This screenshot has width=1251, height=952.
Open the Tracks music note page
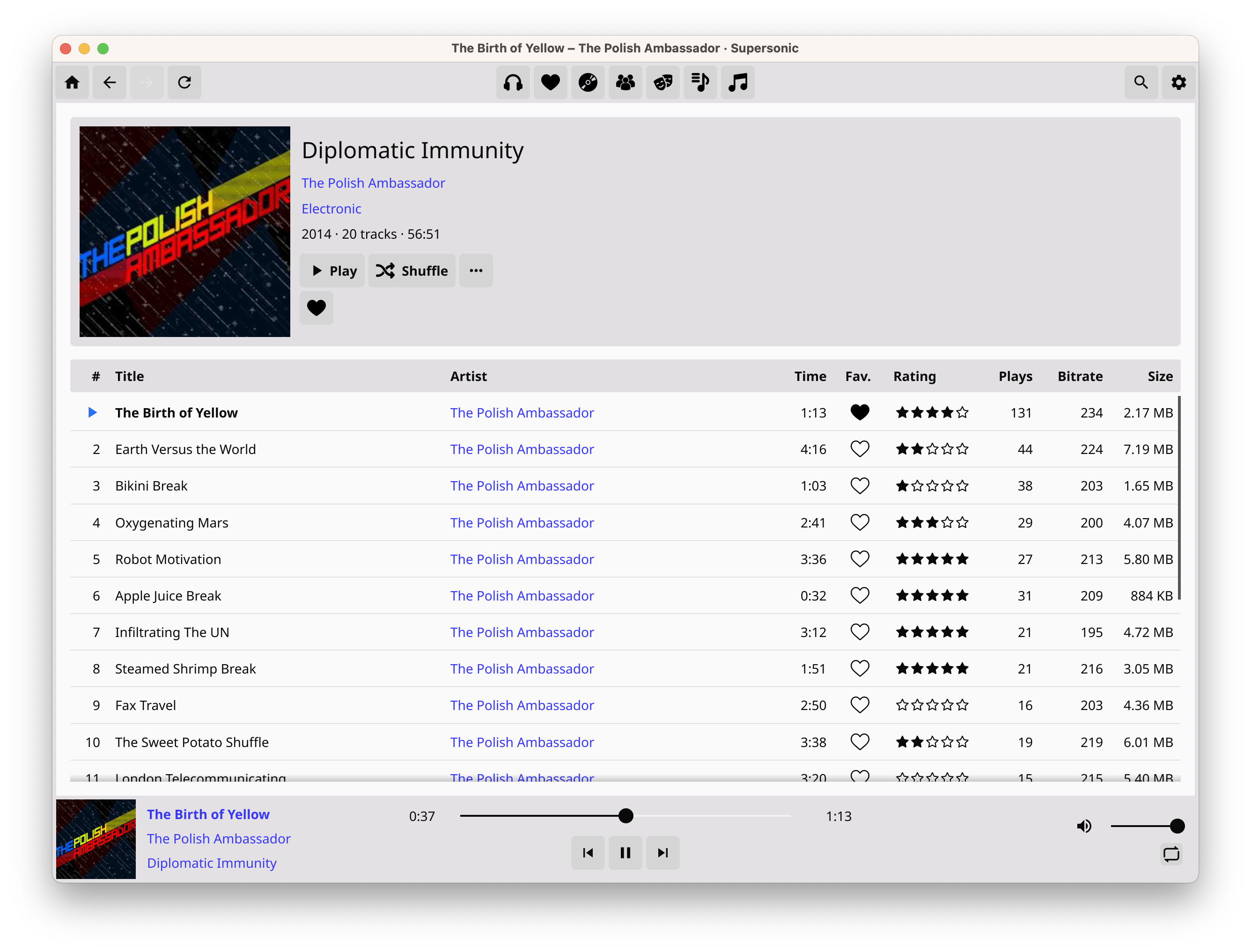[737, 83]
